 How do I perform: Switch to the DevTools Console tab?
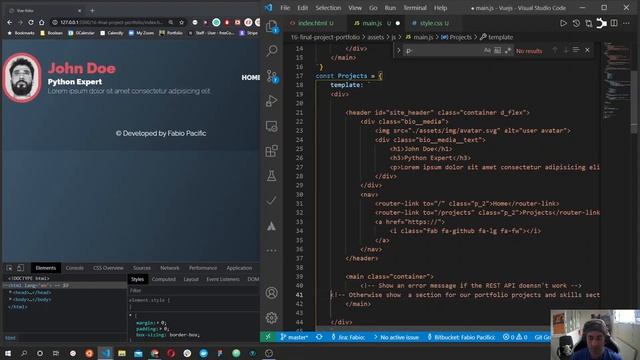tap(74, 268)
